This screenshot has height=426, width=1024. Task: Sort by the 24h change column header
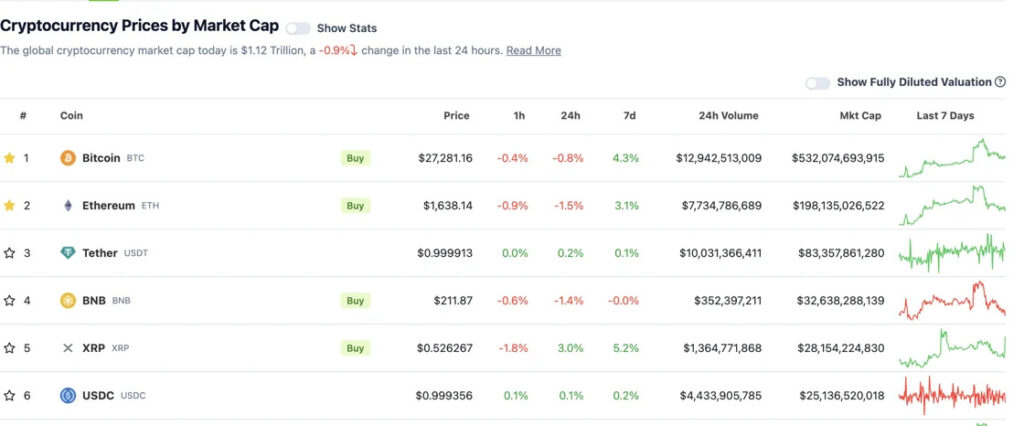point(570,116)
